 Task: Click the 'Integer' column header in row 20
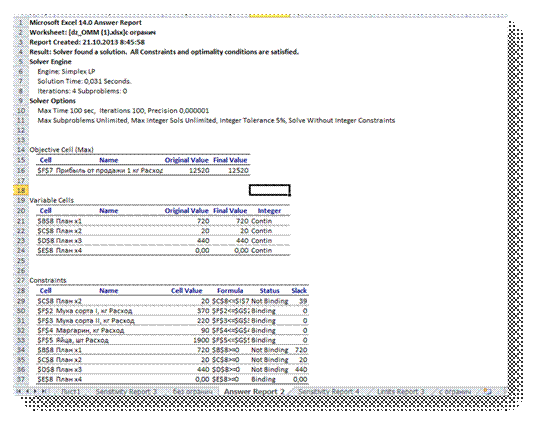pyautogui.click(x=269, y=211)
